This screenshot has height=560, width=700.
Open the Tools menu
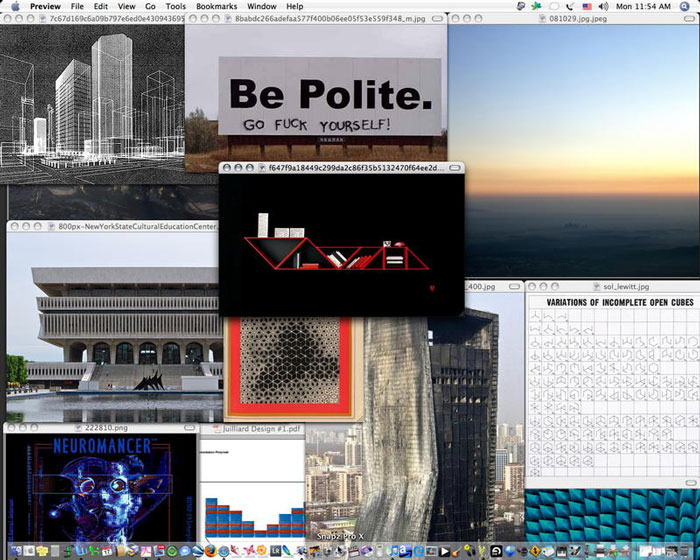(x=175, y=6)
